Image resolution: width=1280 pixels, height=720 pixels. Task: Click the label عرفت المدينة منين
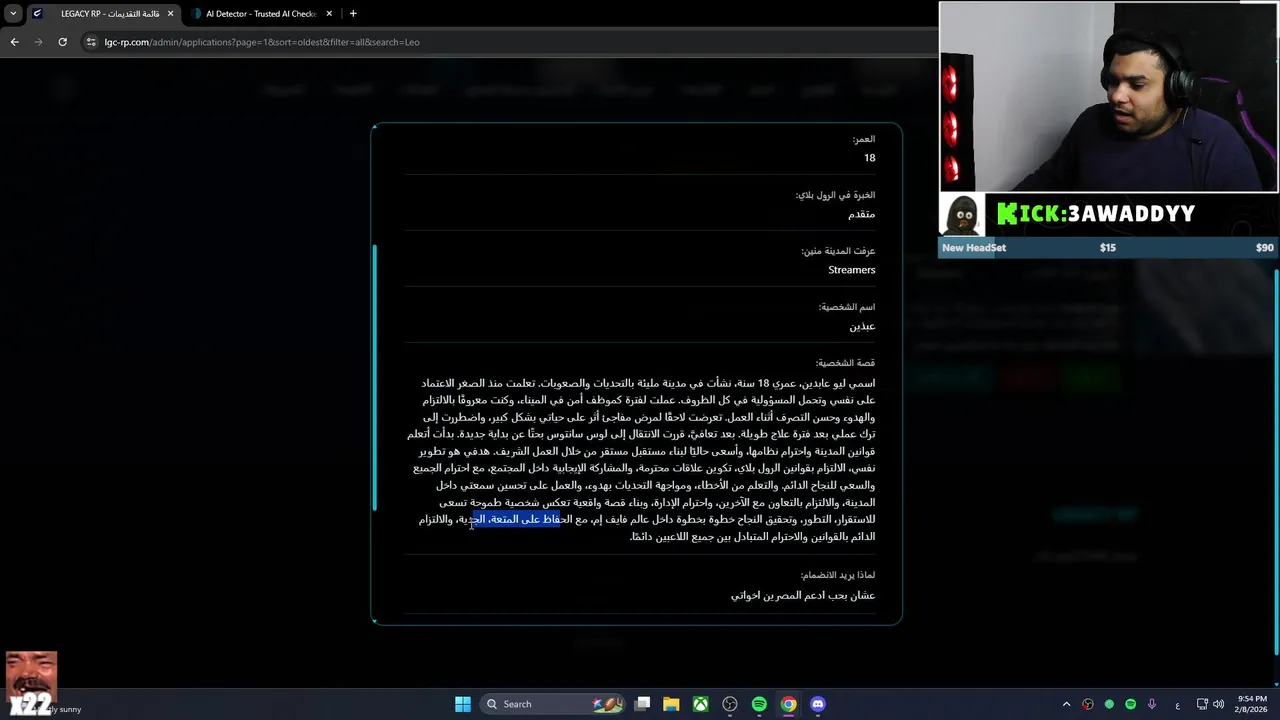pyautogui.click(x=838, y=251)
